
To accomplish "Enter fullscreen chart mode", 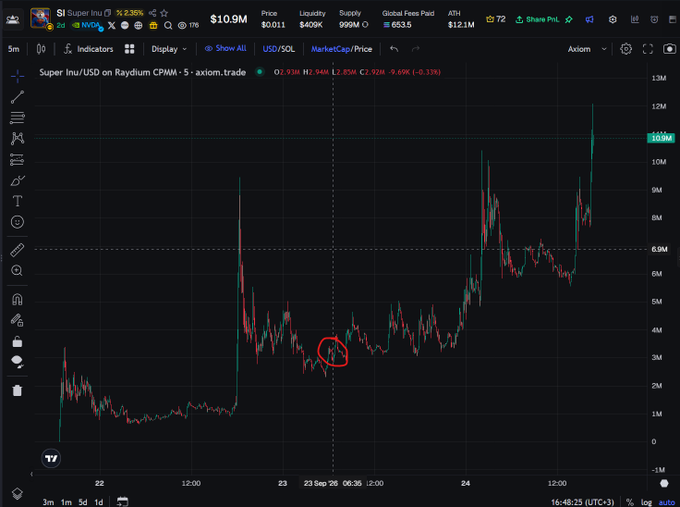I will [x=647, y=49].
